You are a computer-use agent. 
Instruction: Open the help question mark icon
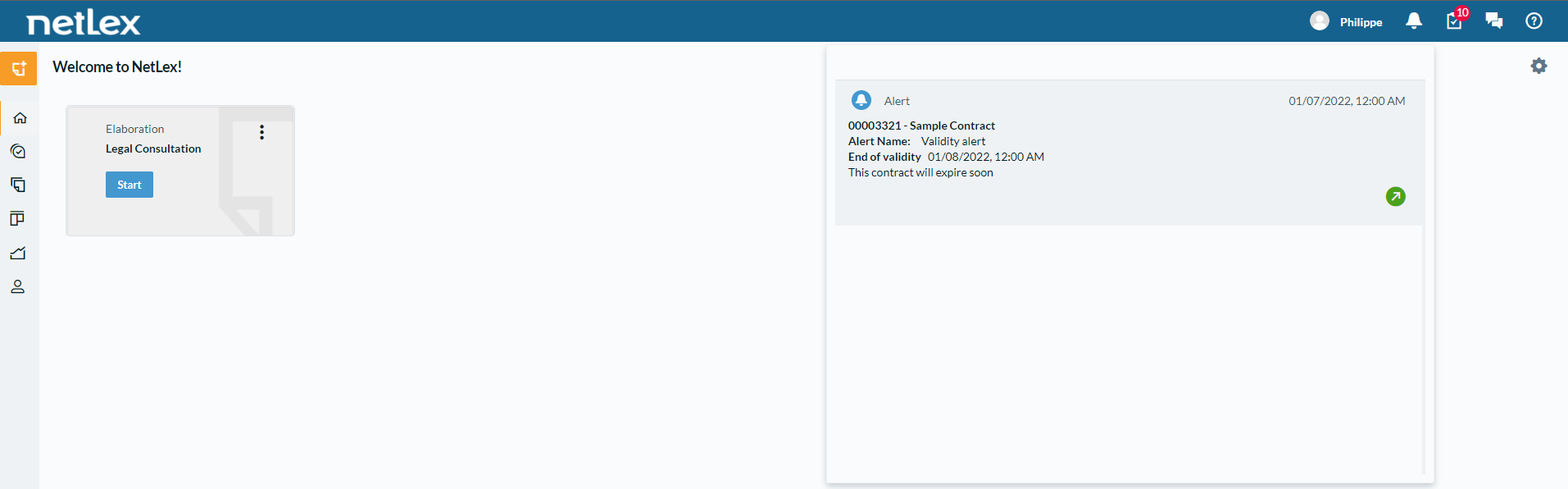1534,21
